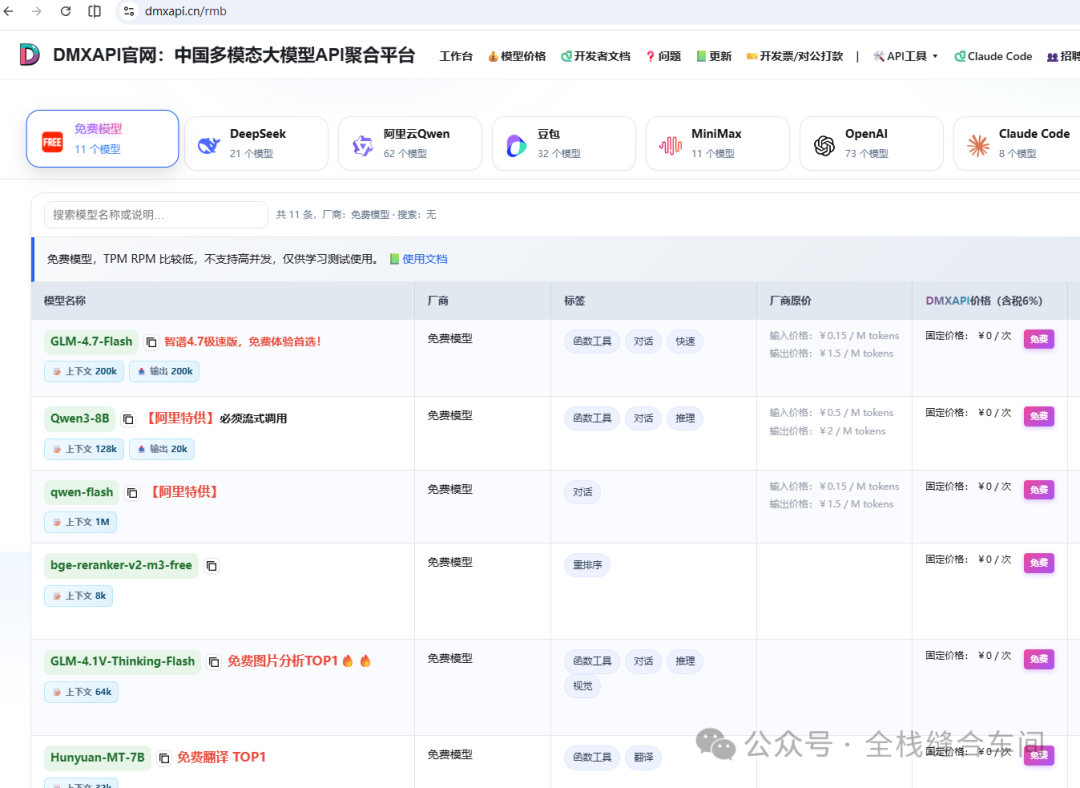Expand the API工具 dropdown menu
Viewport: 1080px width, 788px height.
pos(906,57)
